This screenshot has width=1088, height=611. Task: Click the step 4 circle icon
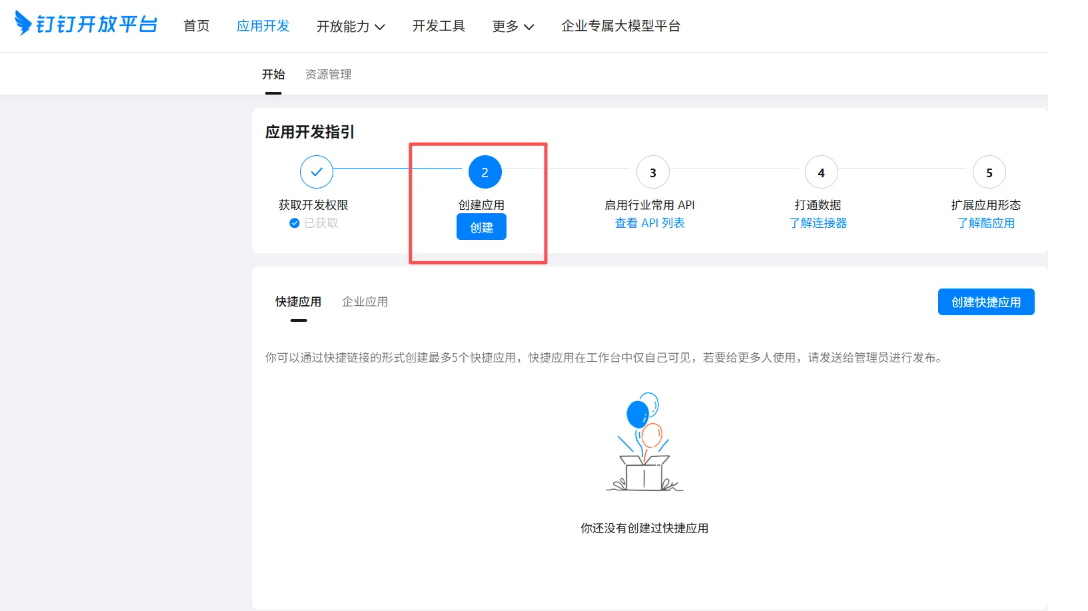click(x=821, y=172)
